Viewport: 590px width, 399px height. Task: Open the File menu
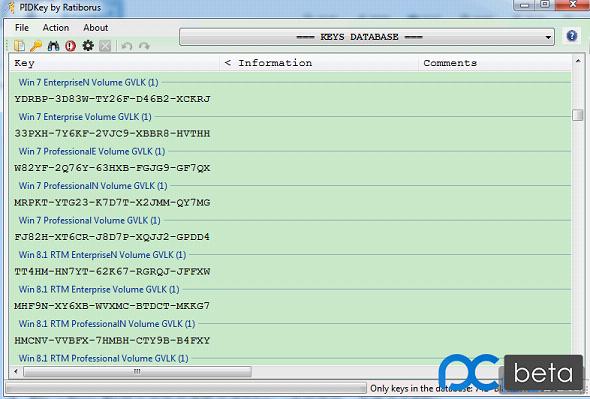tap(22, 28)
